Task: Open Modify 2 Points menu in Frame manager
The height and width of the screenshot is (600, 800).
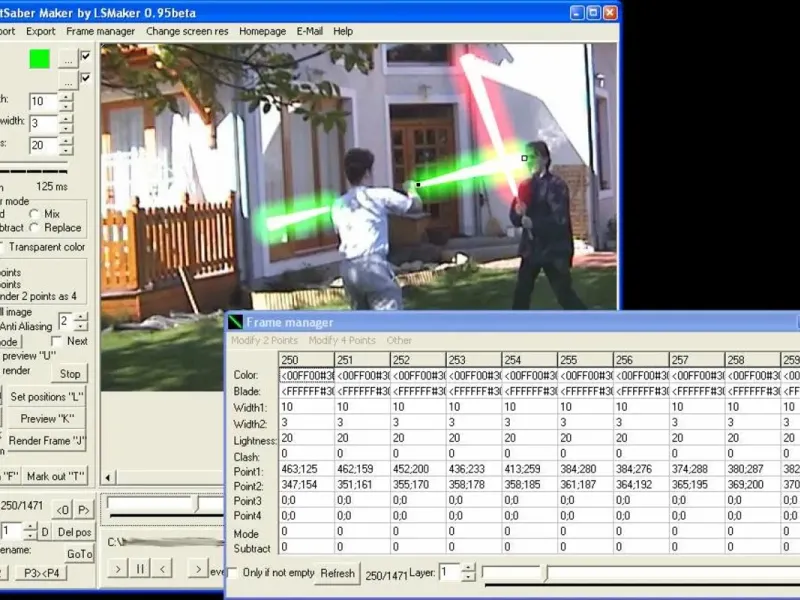Action: 264,340
